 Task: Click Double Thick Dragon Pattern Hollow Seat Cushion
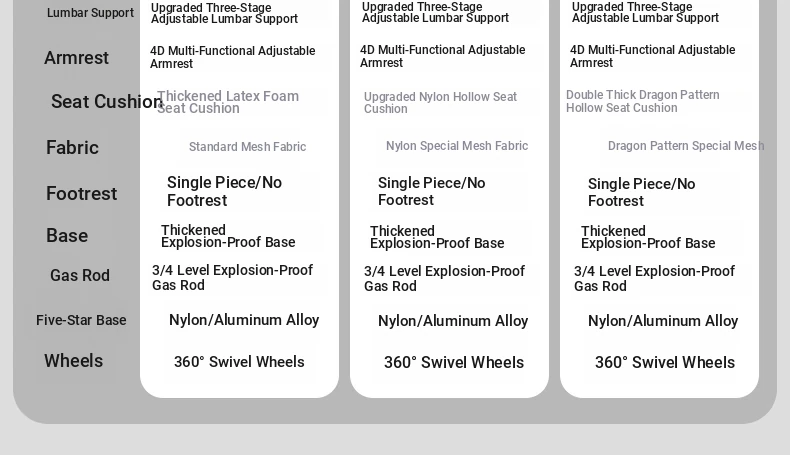(642, 101)
